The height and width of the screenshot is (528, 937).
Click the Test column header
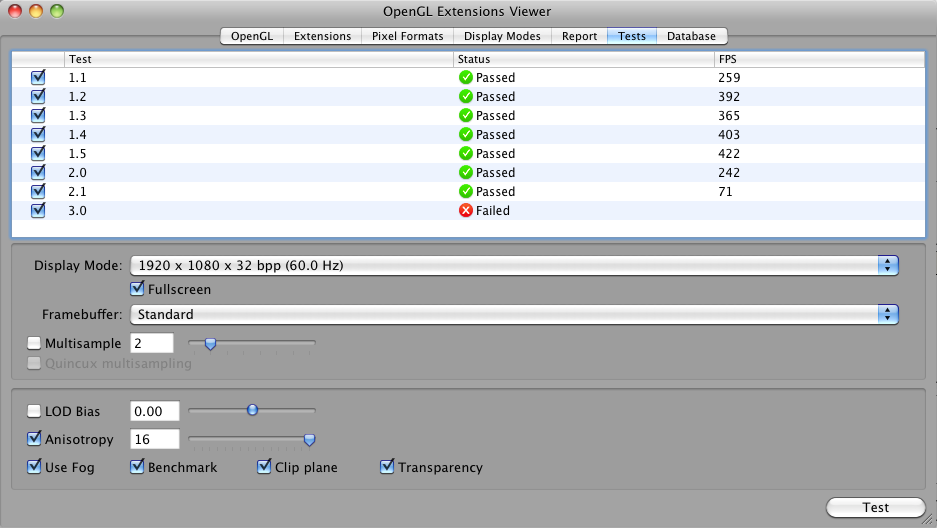tap(259, 59)
